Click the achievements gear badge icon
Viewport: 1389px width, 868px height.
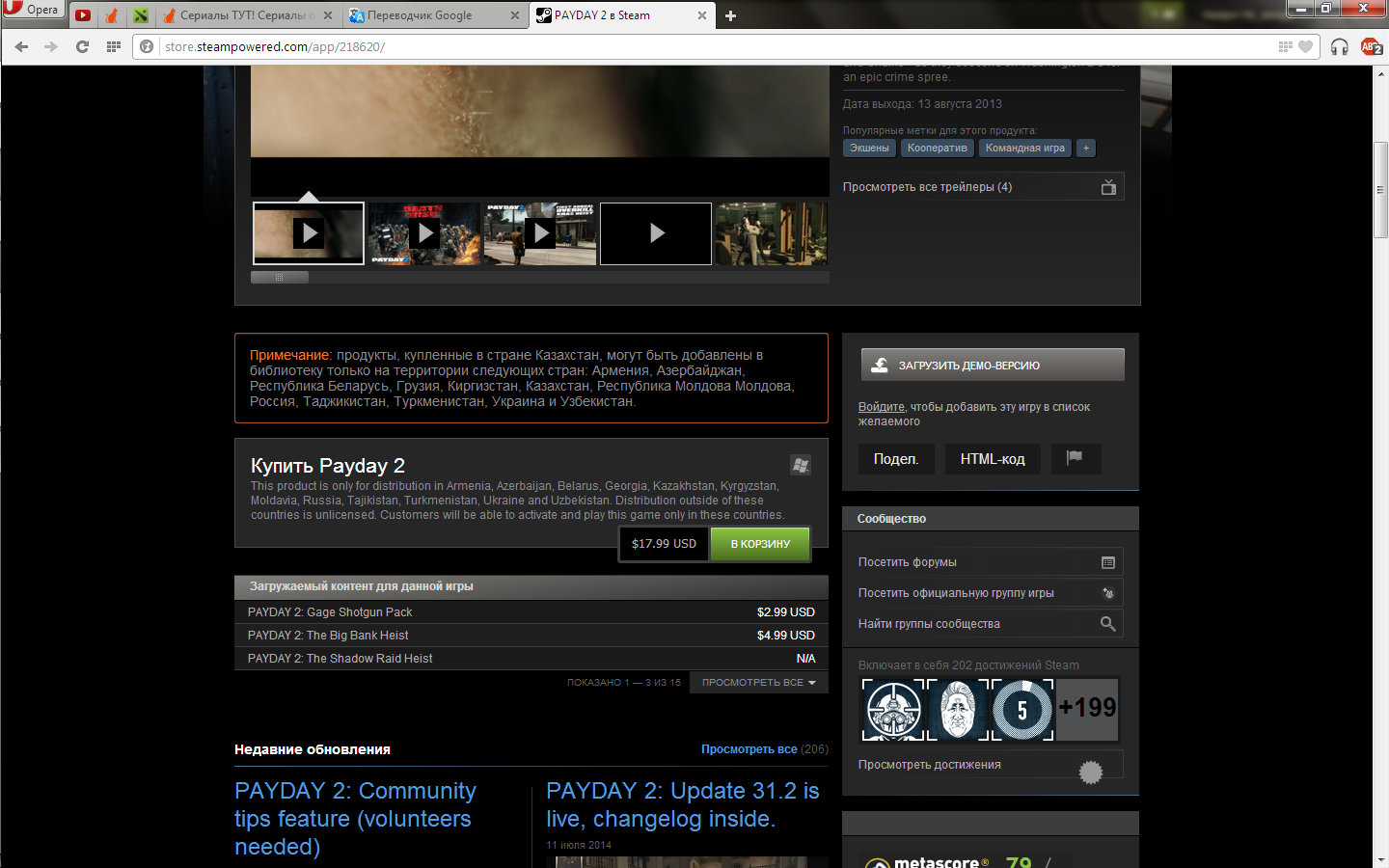1091,772
